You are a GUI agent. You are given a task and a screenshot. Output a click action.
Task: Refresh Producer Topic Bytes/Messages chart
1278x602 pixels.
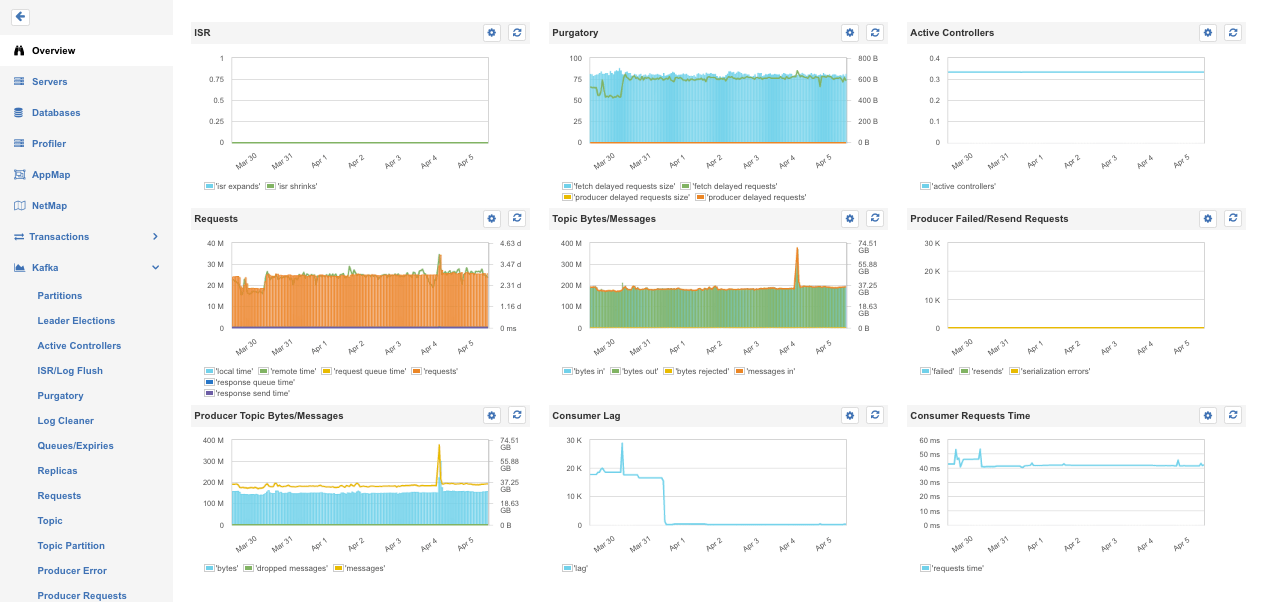[x=517, y=415]
